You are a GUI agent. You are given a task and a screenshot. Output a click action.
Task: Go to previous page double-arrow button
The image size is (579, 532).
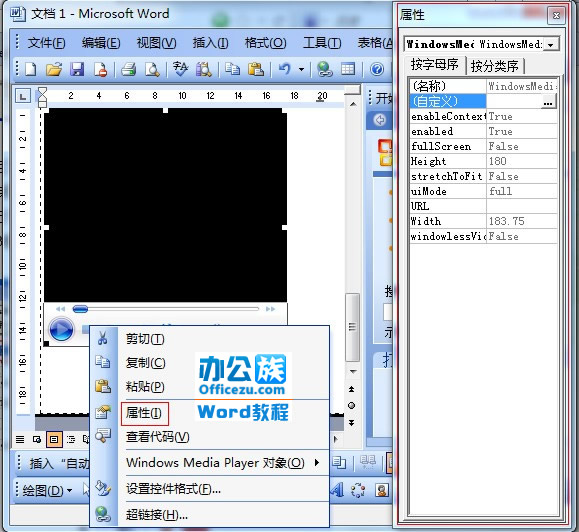[x=352, y=389]
